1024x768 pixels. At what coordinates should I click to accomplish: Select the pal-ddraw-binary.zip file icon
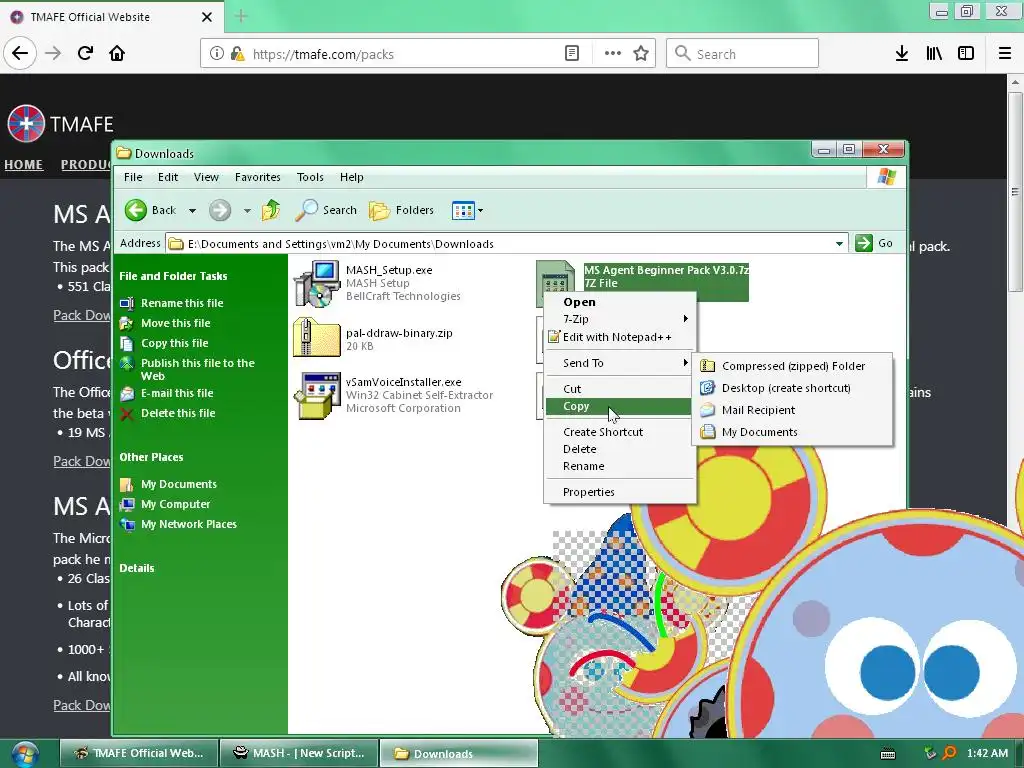tap(317, 337)
